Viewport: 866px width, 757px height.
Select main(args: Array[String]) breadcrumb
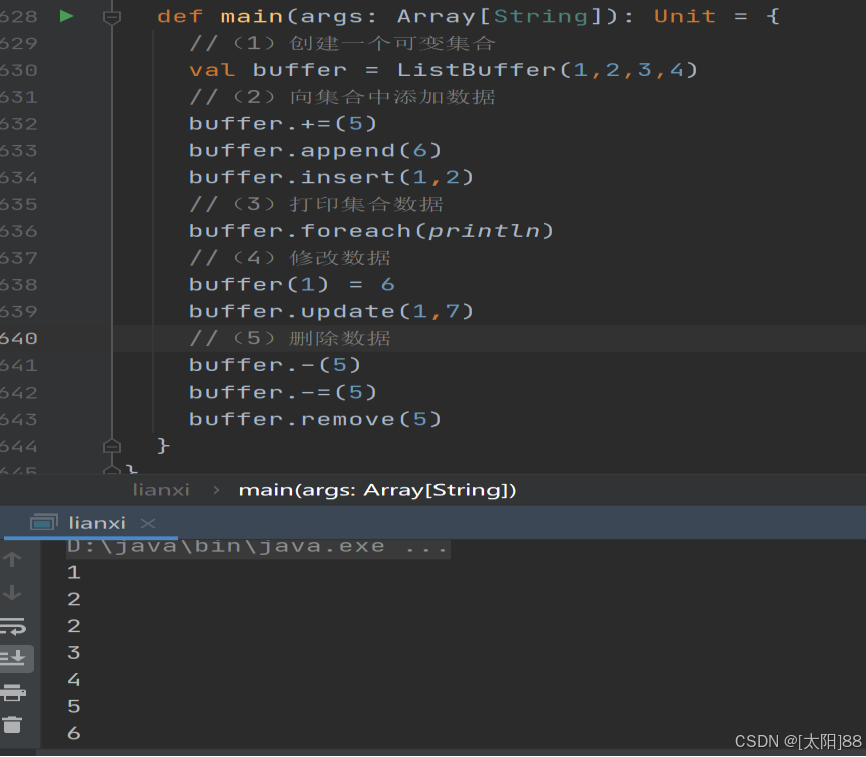[377, 490]
